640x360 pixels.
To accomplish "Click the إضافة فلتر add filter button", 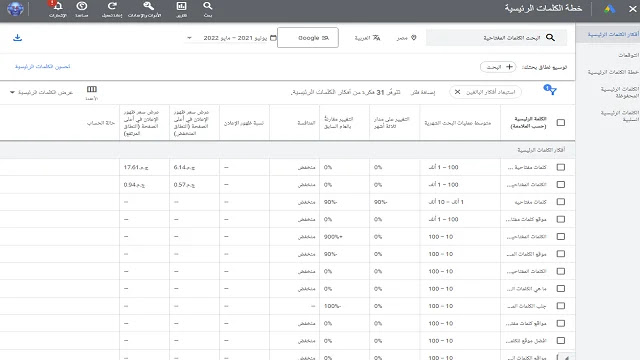I will click(x=422, y=92).
